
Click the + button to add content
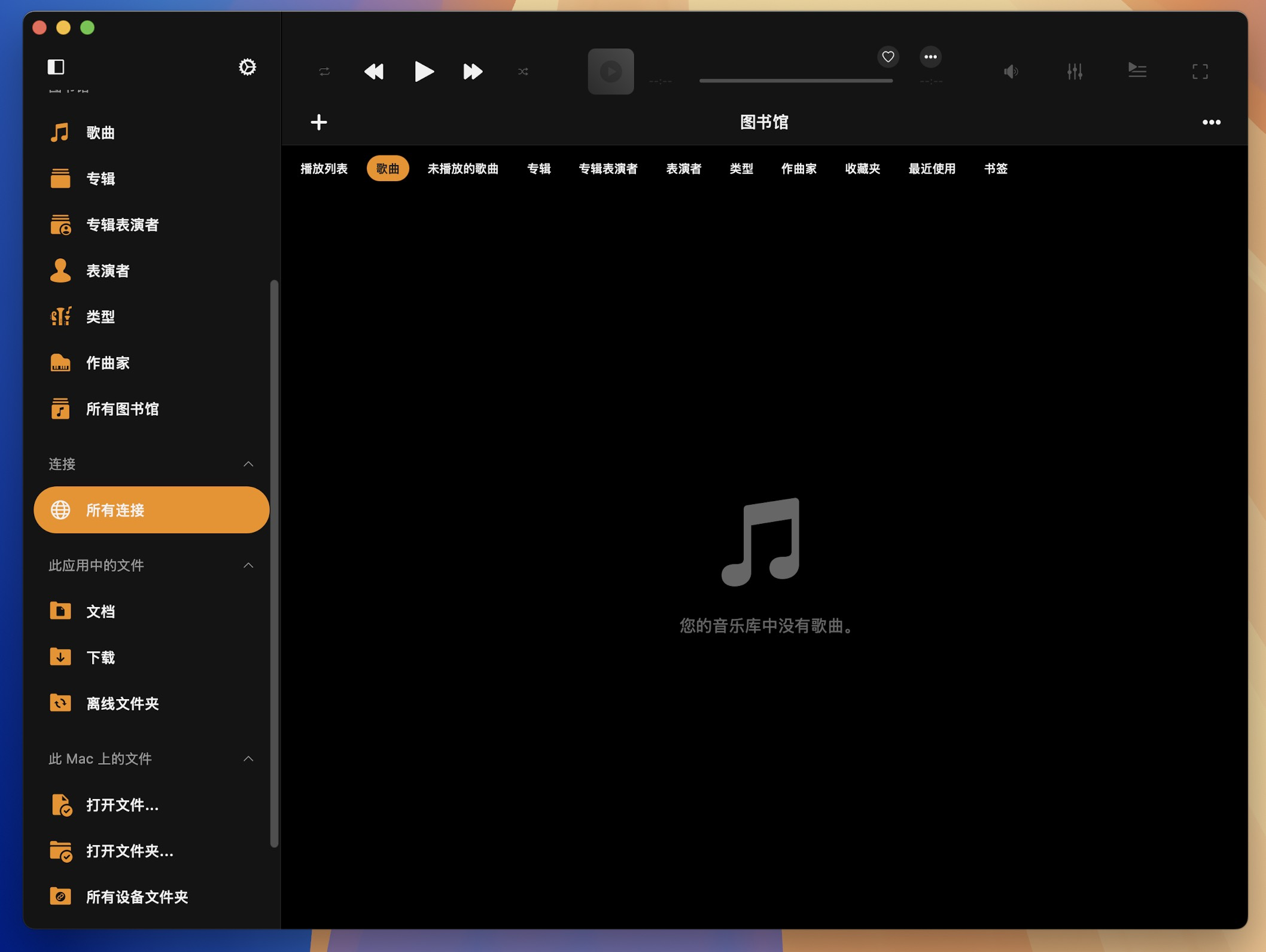pos(319,122)
